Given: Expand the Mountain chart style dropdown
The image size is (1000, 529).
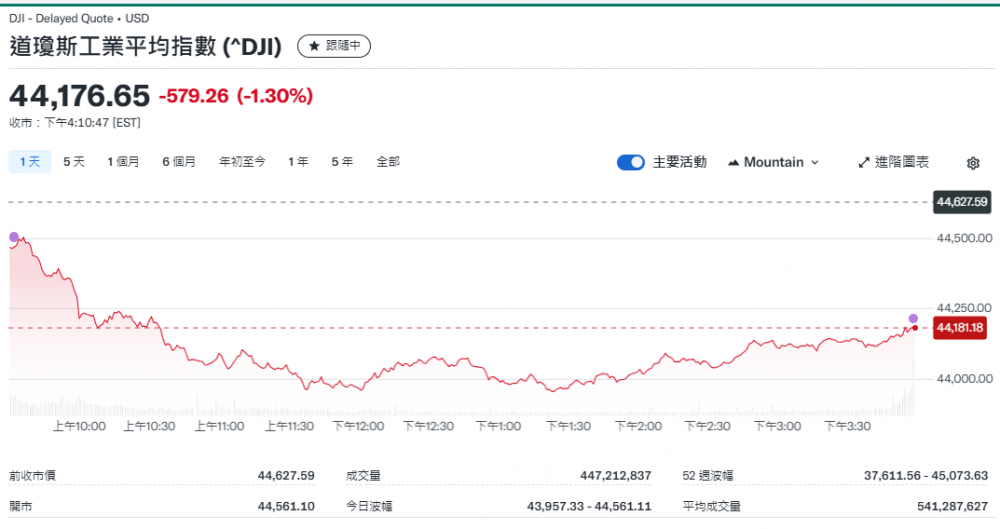Looking at the screenshot, I should point(774,162).
